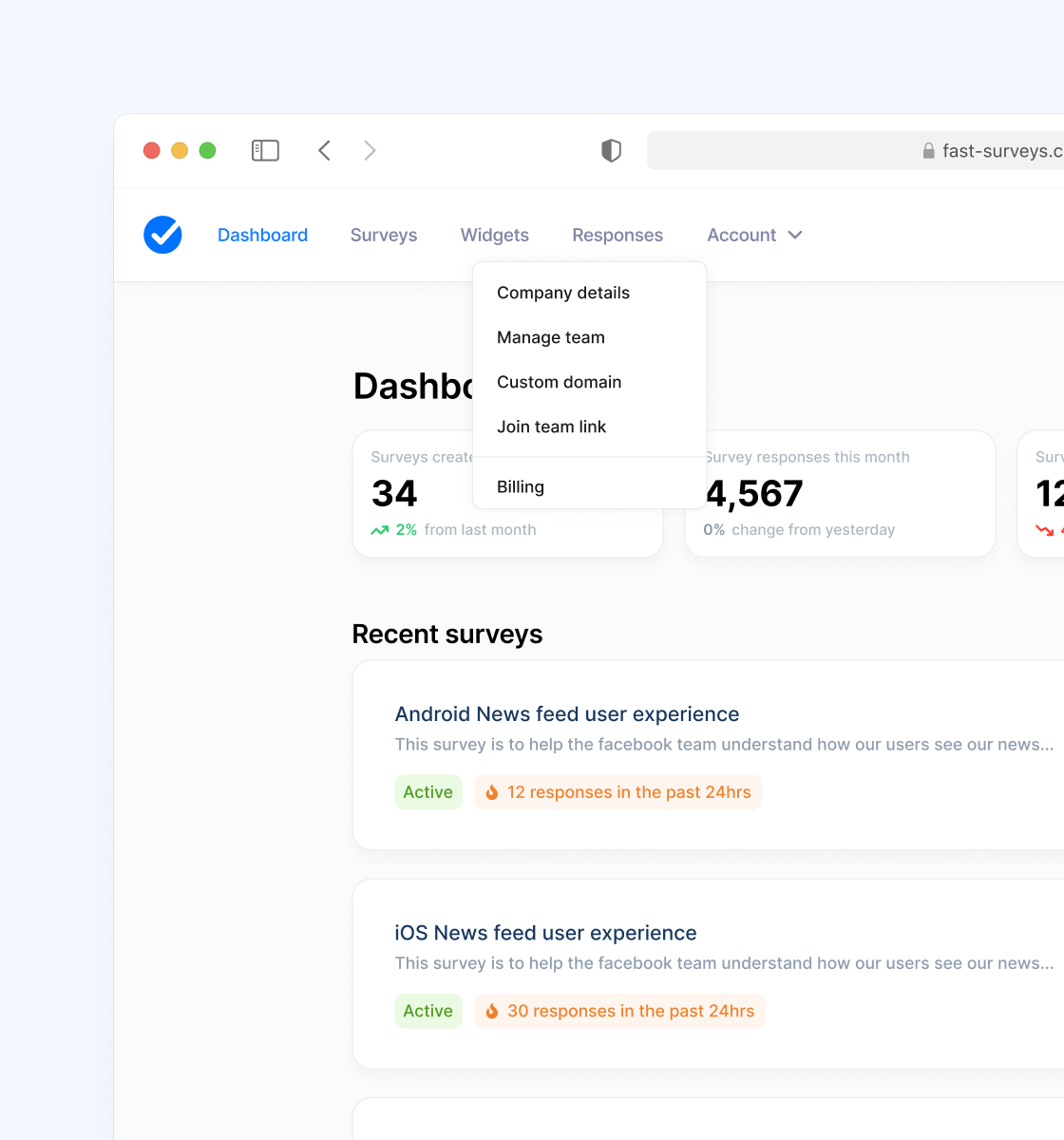Image resolution: width=1064 pixels, height=1140 pixels.
Task: Click the 0% change from yesterday text
Action: (799, 530)
